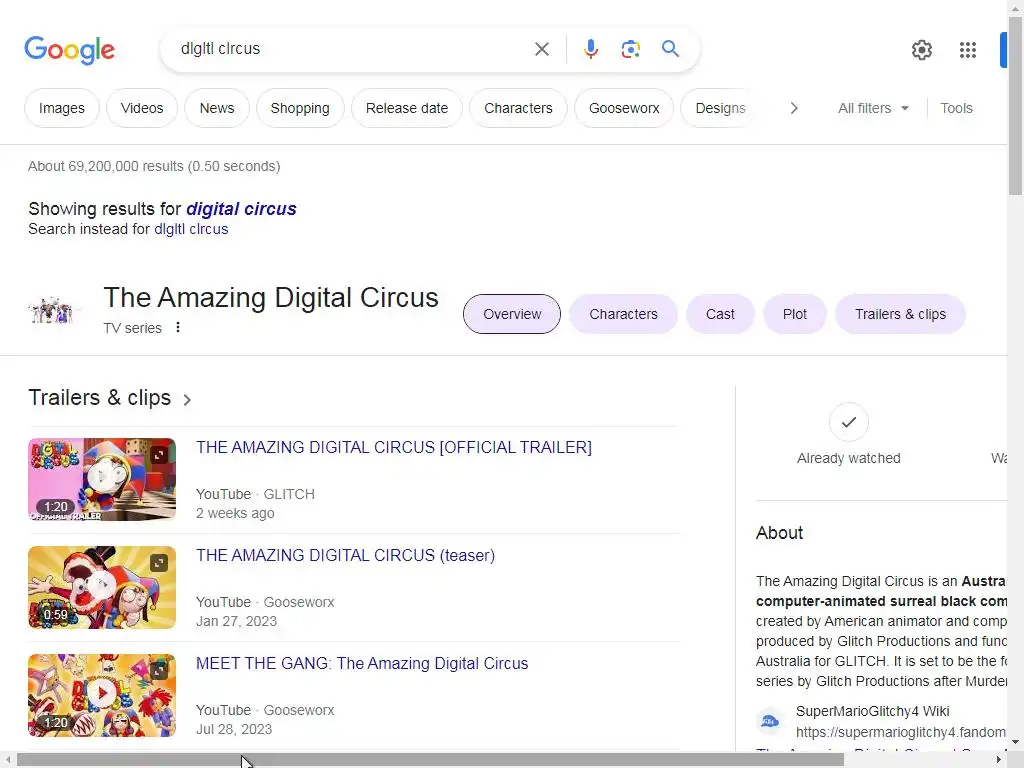
Task: Expand the All filters dropdown
Action: 874,108
